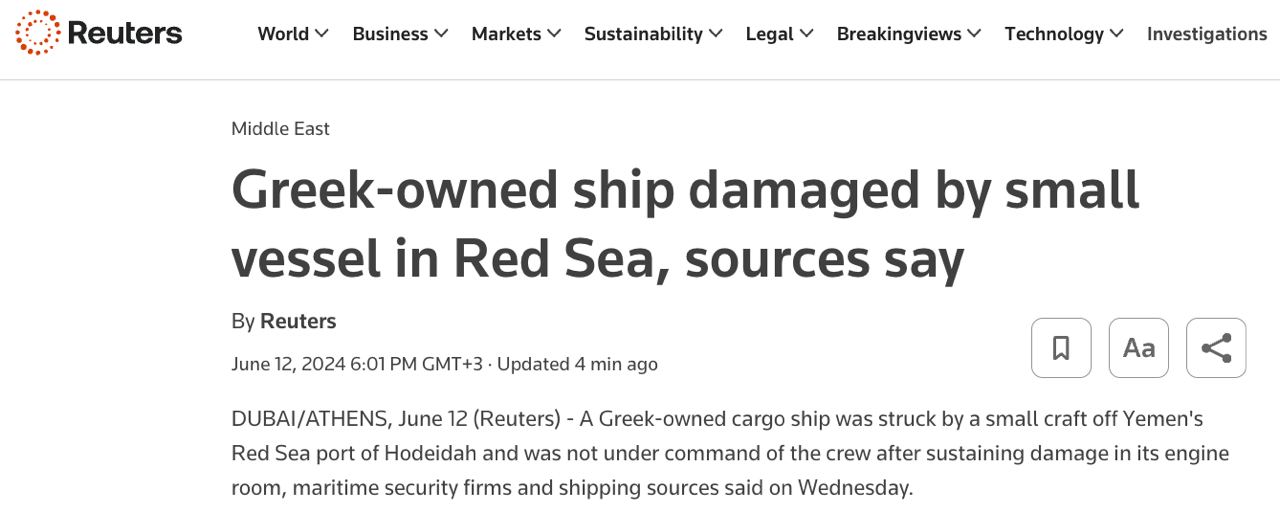Go to the Investigations section
This screenshot has height=513, width=1280.
click(x=1207, y=34)
